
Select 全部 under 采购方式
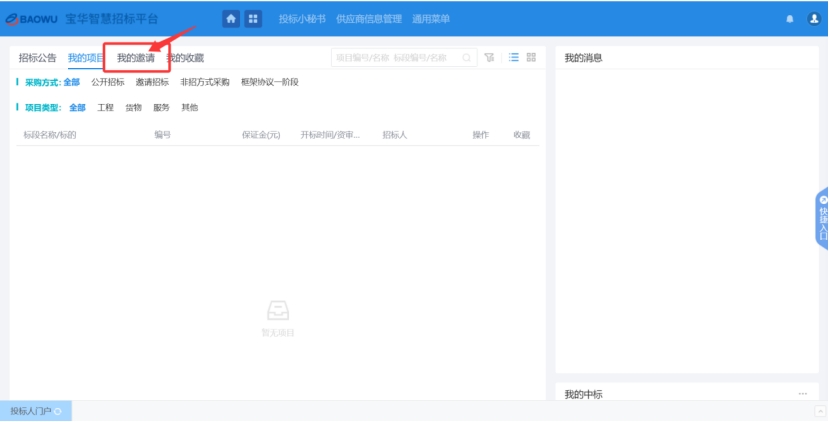point(71,82)
